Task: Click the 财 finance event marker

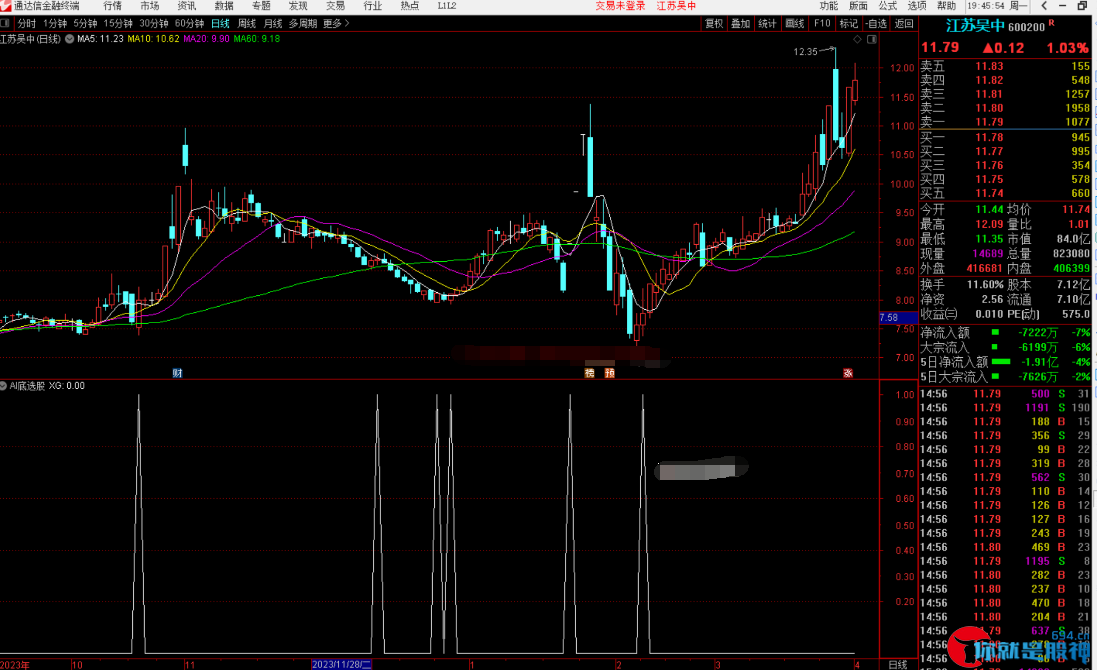Action: [178, 373]
